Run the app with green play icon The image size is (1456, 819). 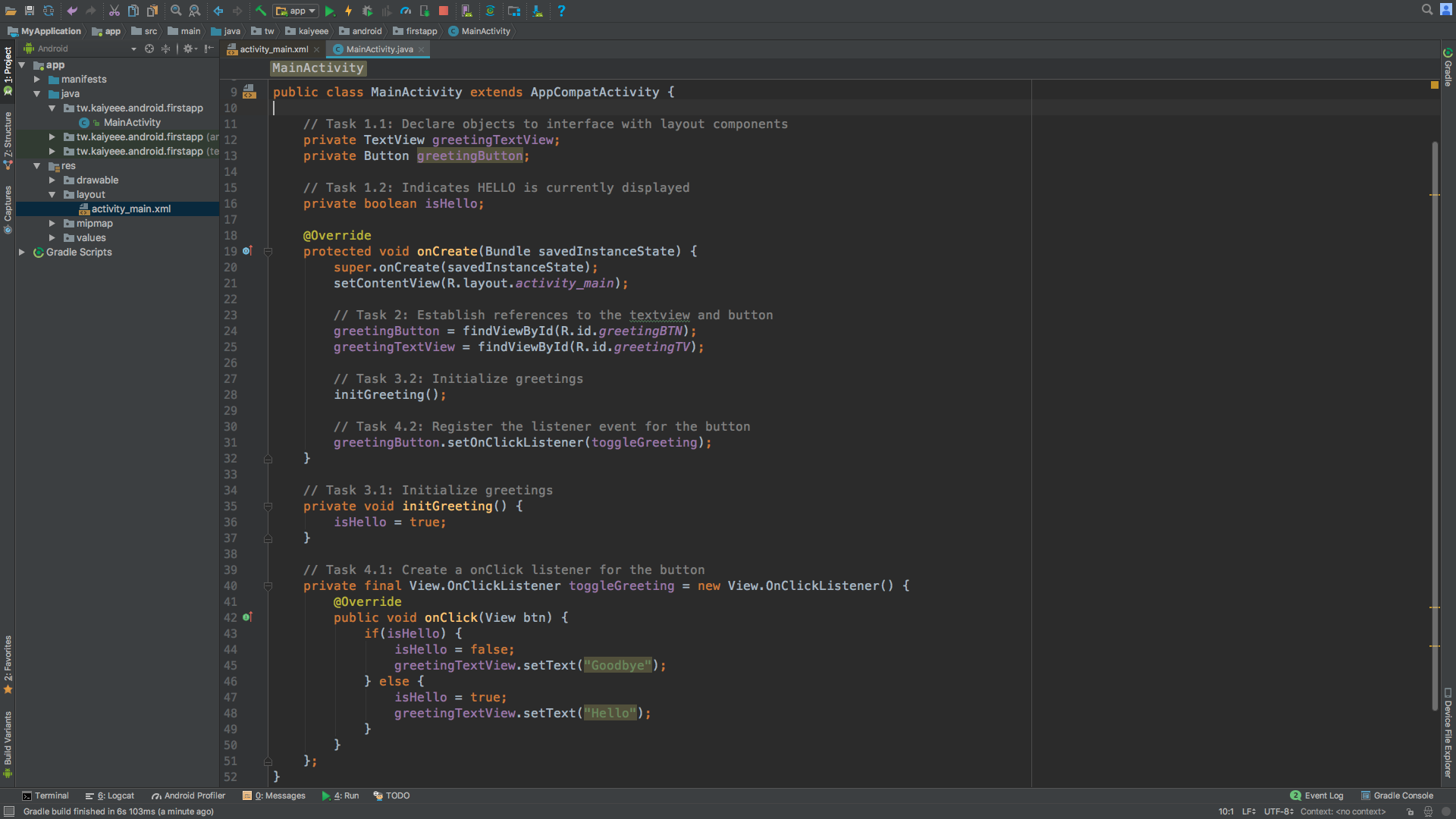(x=330, y=11)
